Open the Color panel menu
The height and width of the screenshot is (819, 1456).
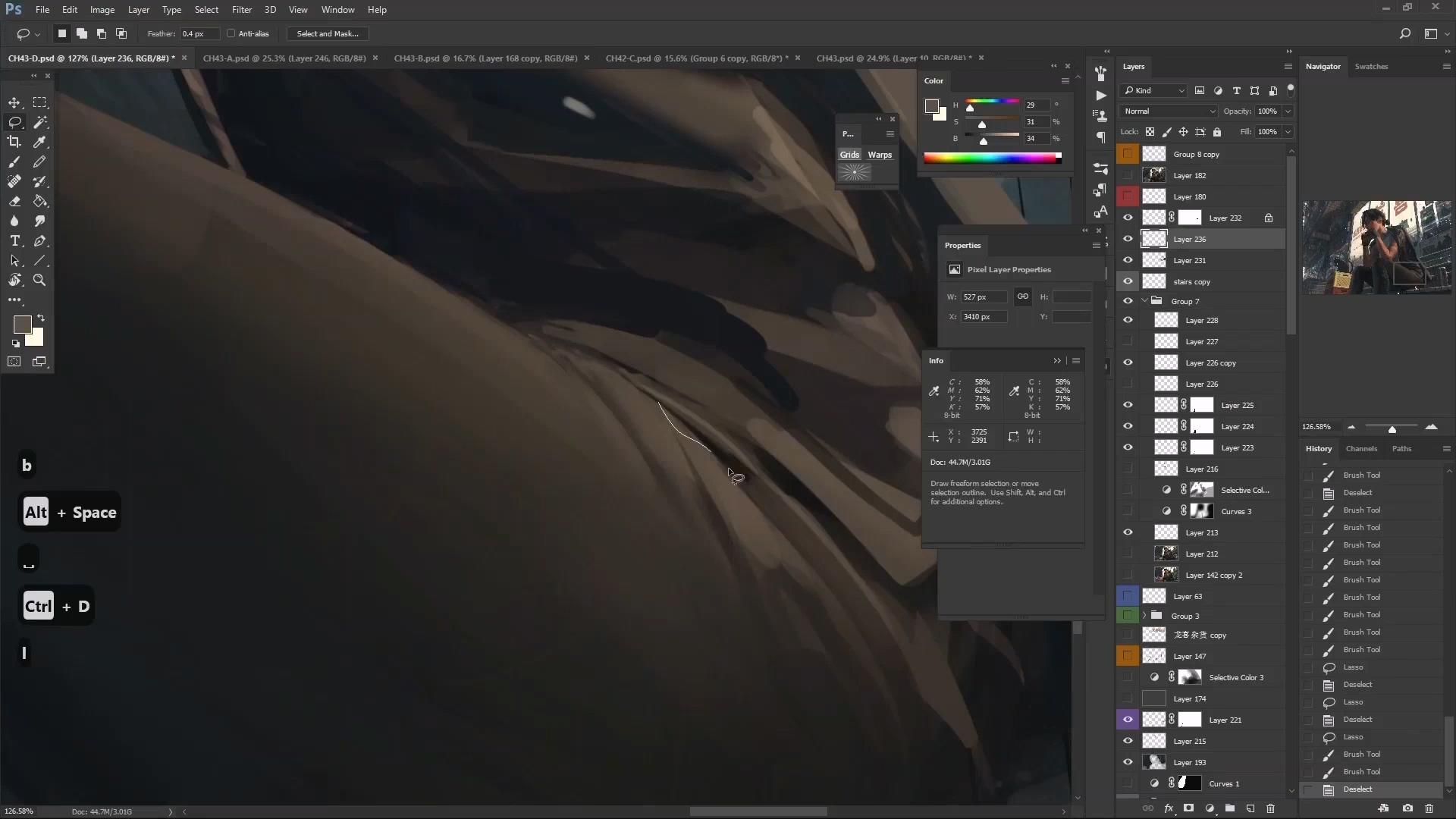[x=1065, y=81]
